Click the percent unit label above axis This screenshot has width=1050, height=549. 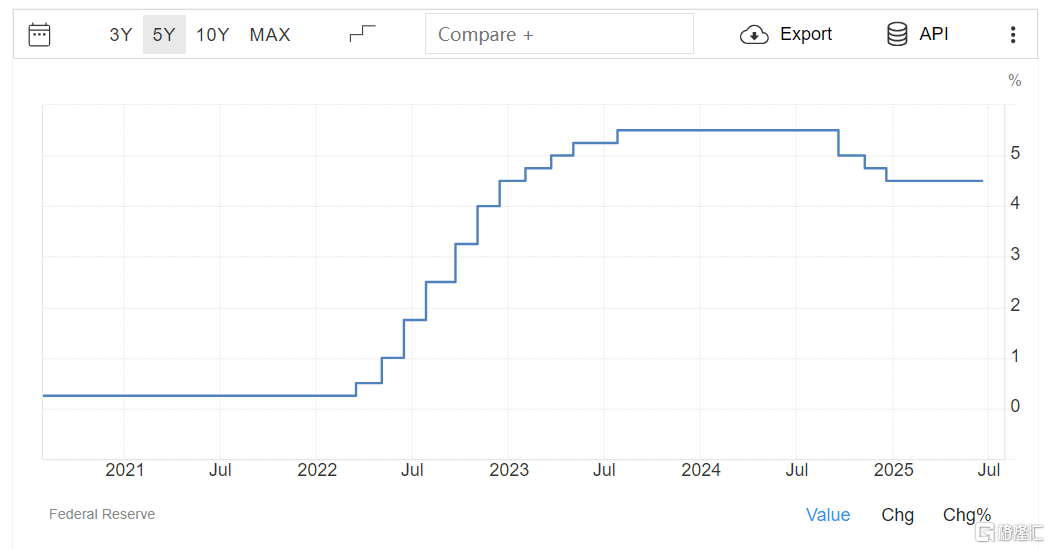tap(1015, 81)
